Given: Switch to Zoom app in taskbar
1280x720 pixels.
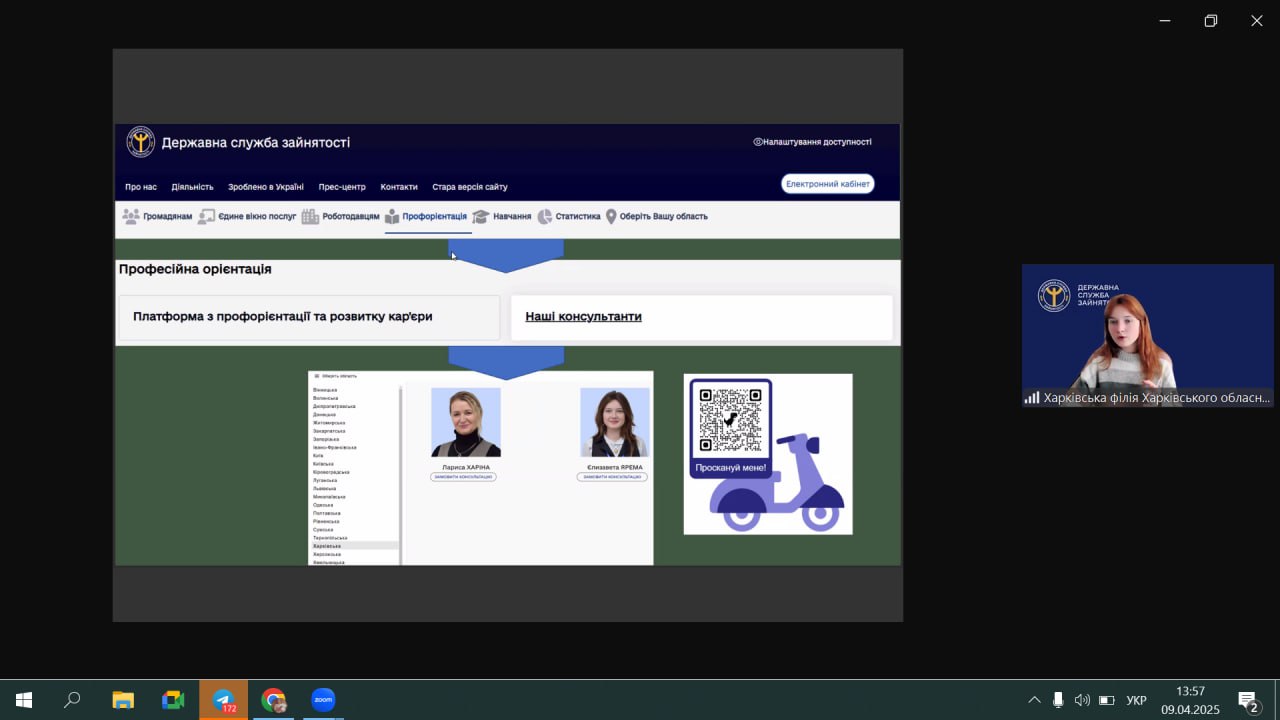Looking at the screenshot, I should (x=323, y=700).
